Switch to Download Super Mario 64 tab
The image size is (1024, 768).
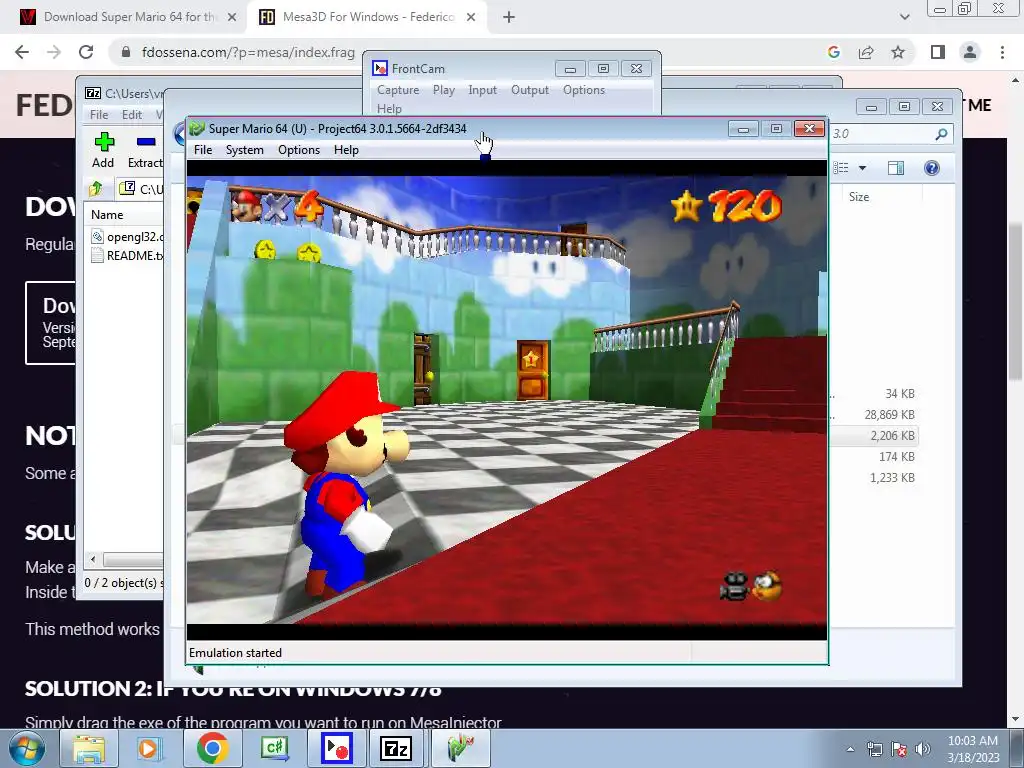click(128, 17)
